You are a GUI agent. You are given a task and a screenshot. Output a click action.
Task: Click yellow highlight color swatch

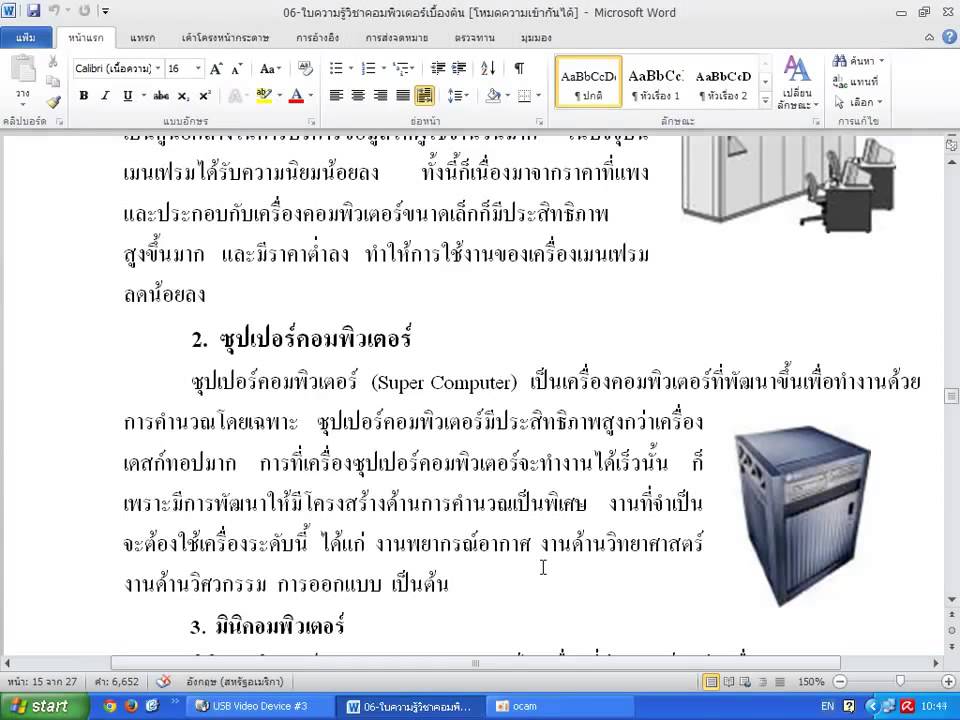point(264,96)
